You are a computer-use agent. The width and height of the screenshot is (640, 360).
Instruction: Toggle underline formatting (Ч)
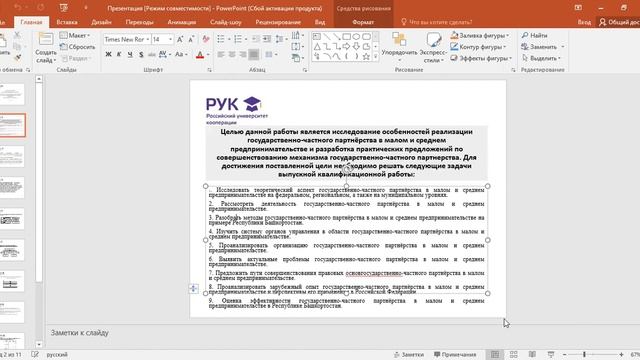130,54
